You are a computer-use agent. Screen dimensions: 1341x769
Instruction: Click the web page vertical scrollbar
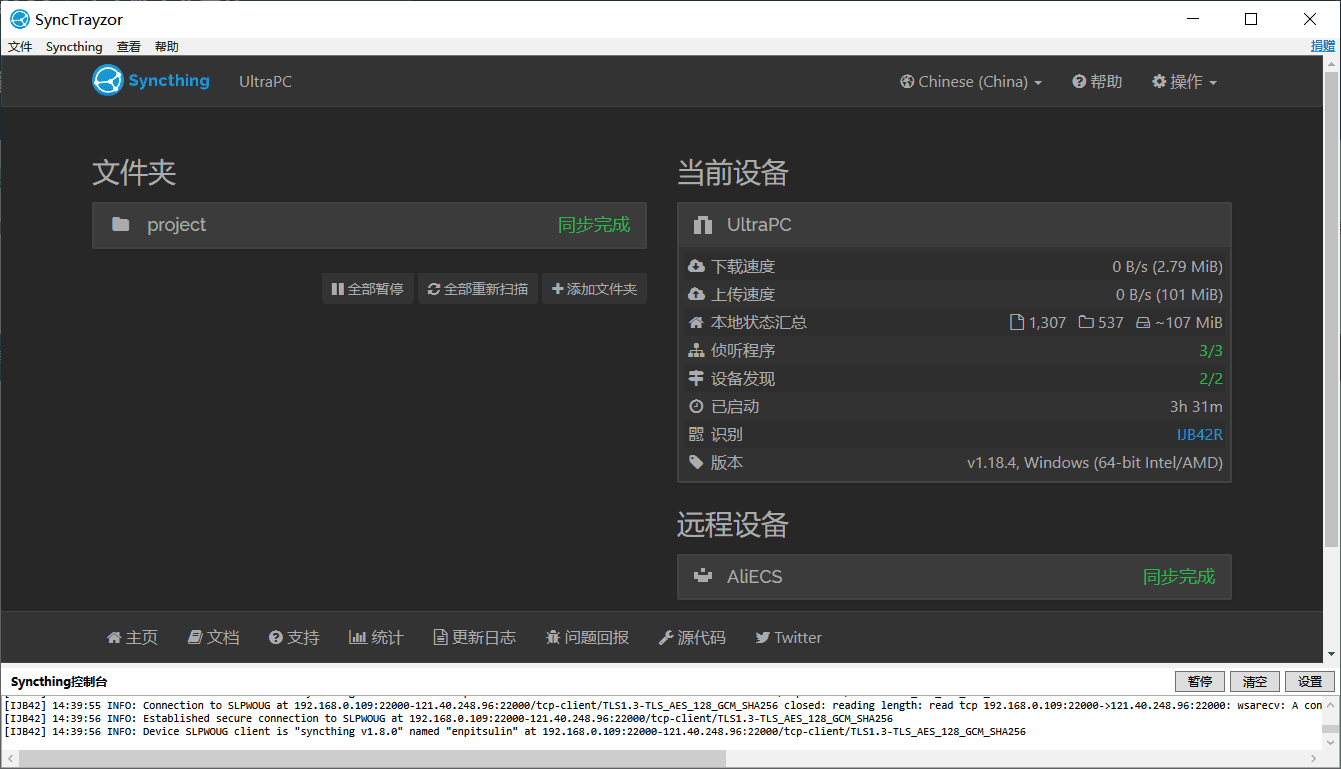pos(1331,310)
